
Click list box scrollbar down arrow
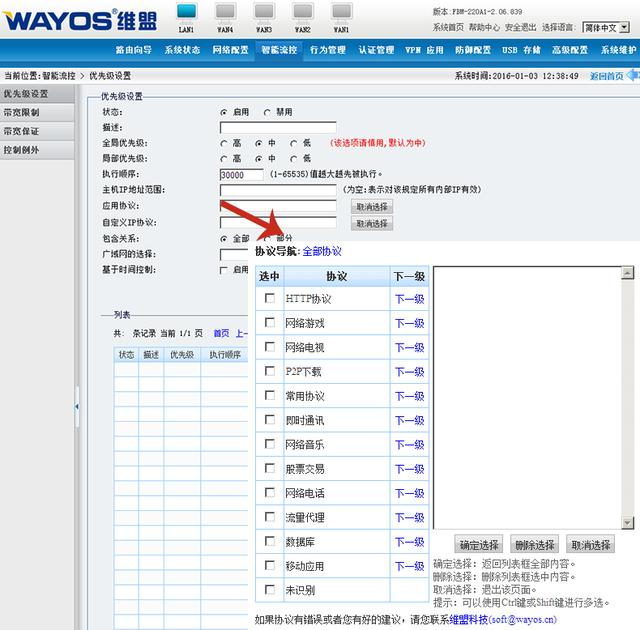pyautogui.click(x=627, y=523)
